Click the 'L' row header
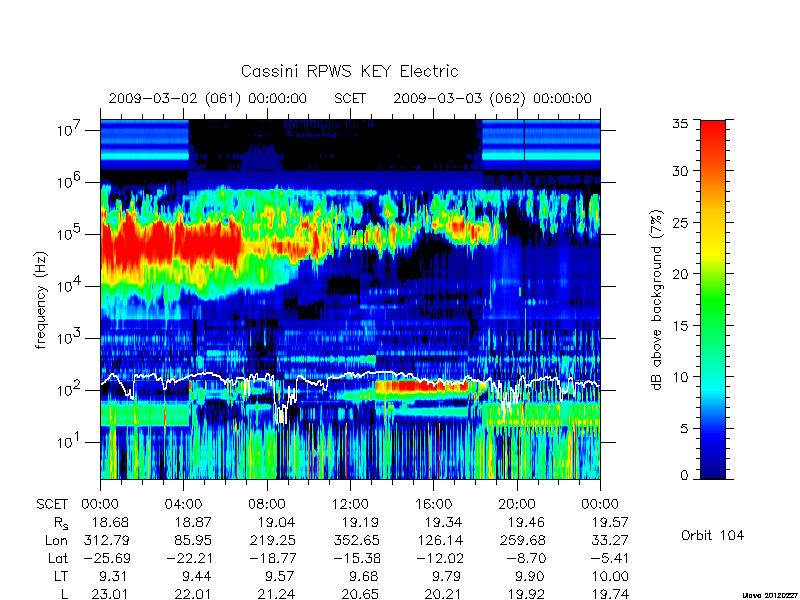The width and height of the screenshot is (800, 600). click(64, 594)
